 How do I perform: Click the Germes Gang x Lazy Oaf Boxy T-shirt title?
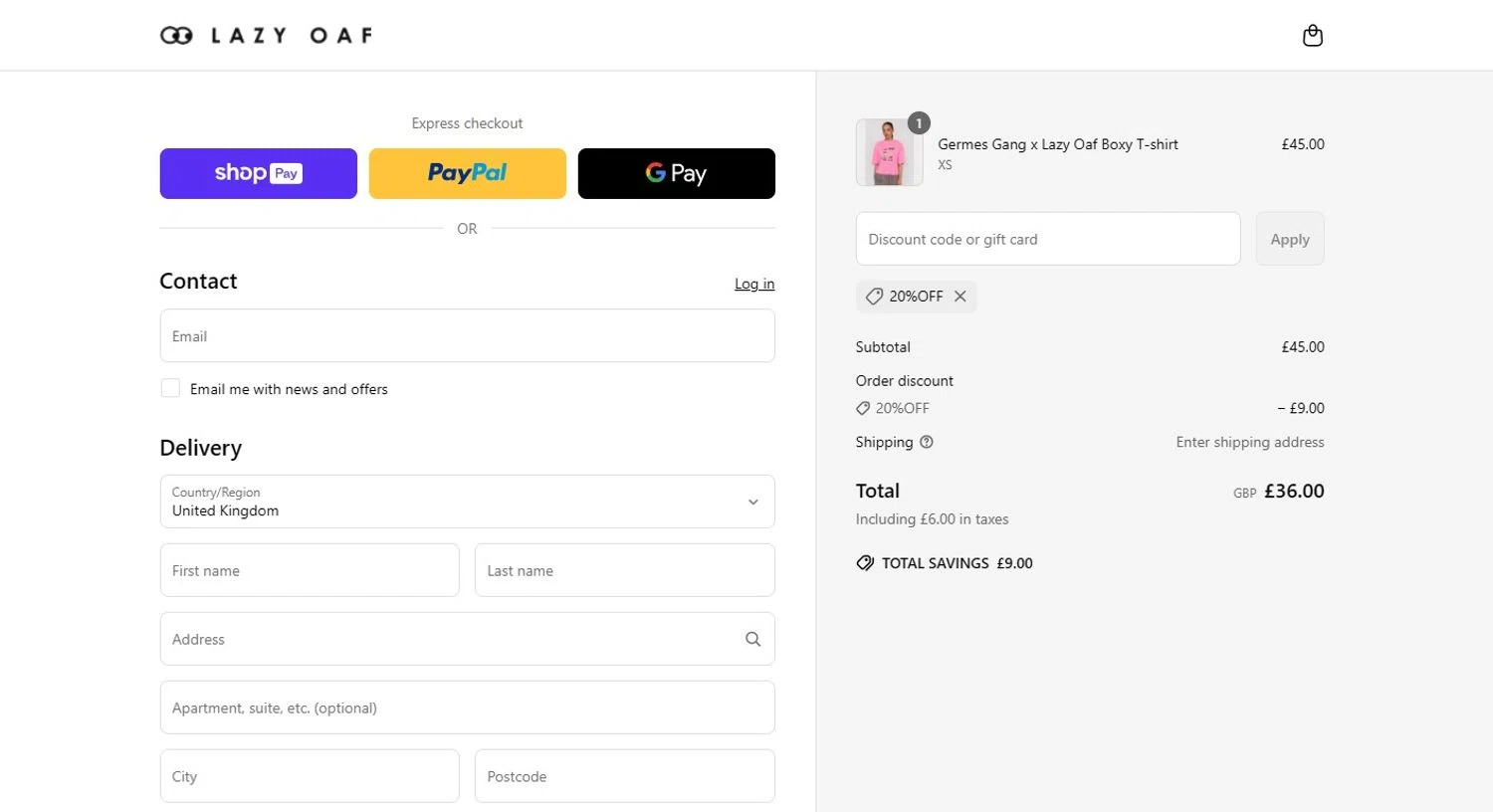click(x=1058, y=144)
